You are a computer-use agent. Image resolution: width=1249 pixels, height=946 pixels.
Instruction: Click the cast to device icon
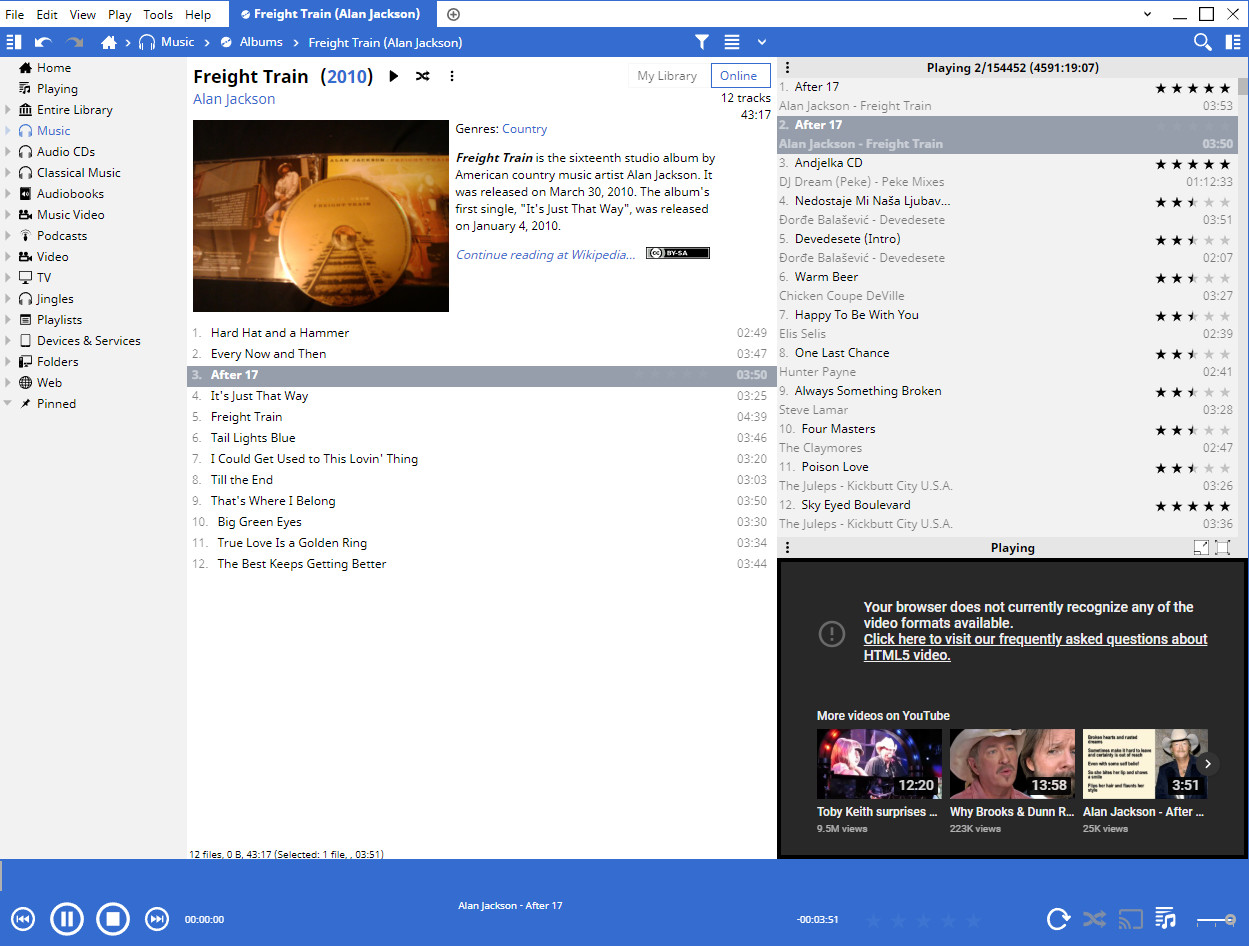[x=1130, y=918]
